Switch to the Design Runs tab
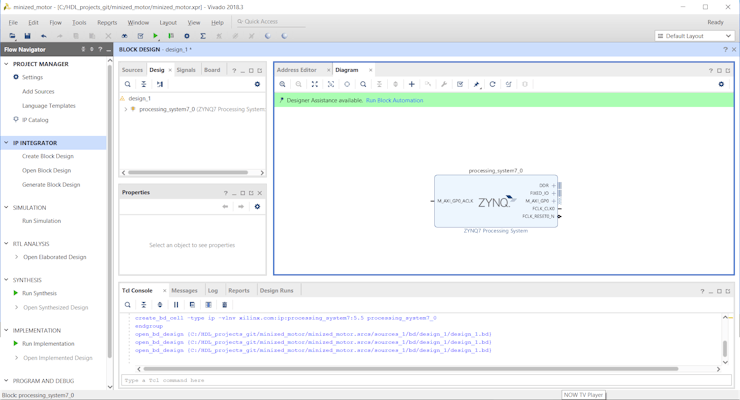 (x=277, y=291)
